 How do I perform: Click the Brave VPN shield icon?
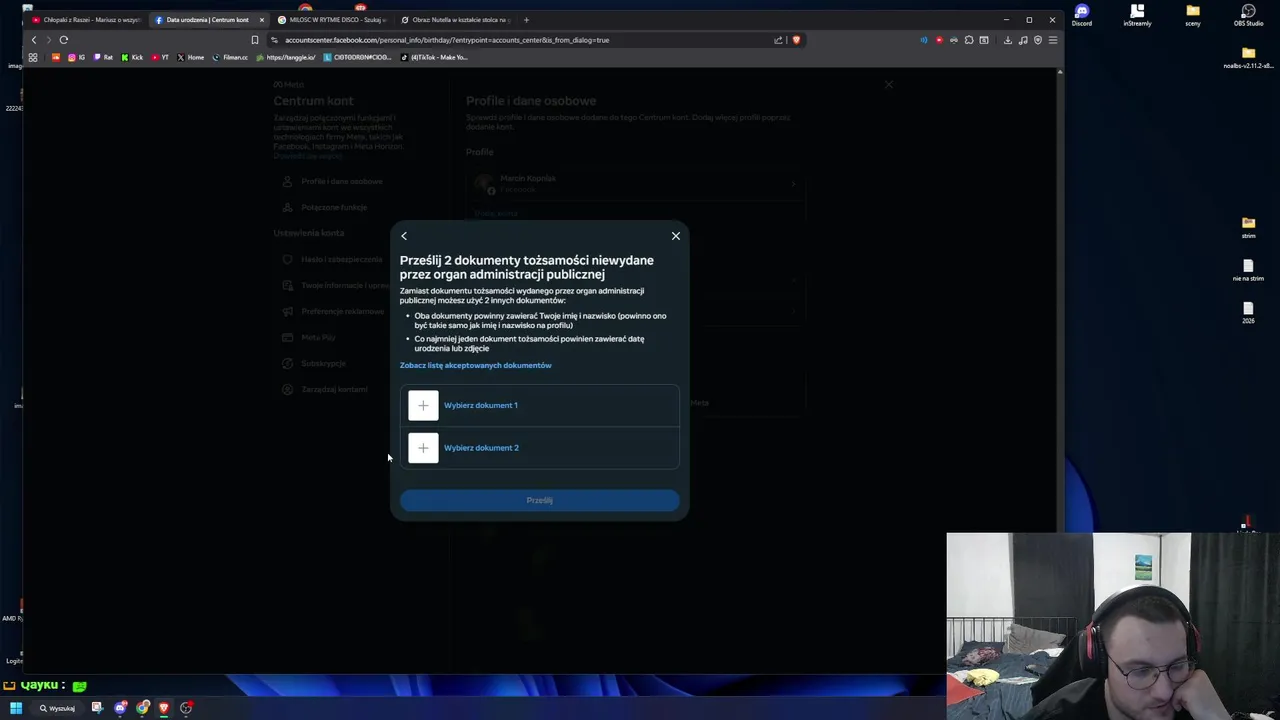(x=1038, y=40)
